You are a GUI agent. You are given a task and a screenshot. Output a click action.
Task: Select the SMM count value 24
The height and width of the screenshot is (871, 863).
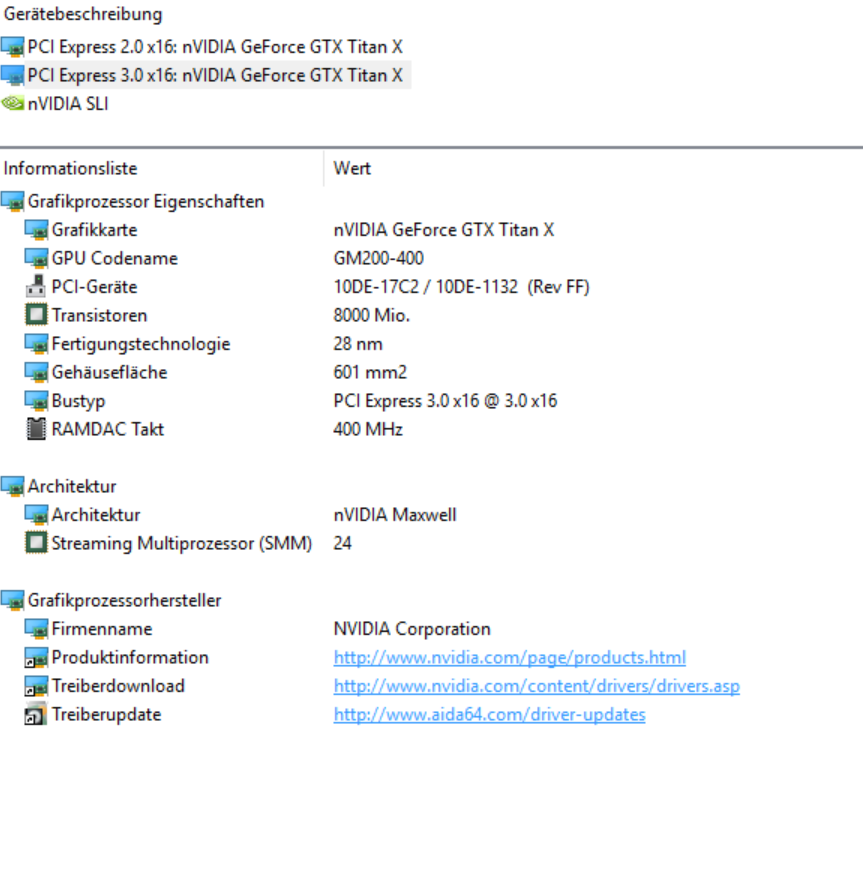343,543
